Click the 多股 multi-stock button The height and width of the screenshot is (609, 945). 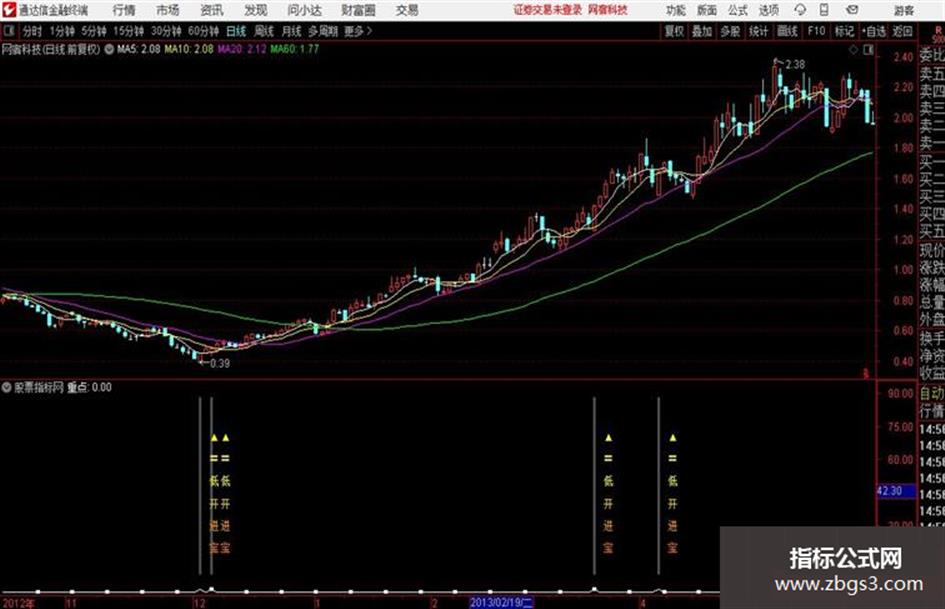point(730,31)
